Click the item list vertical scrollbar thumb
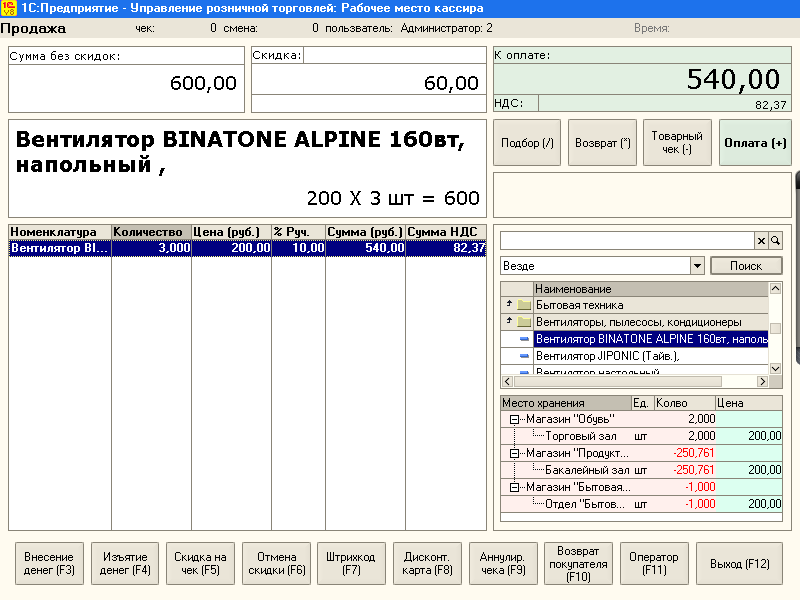 tap(775, 328)
